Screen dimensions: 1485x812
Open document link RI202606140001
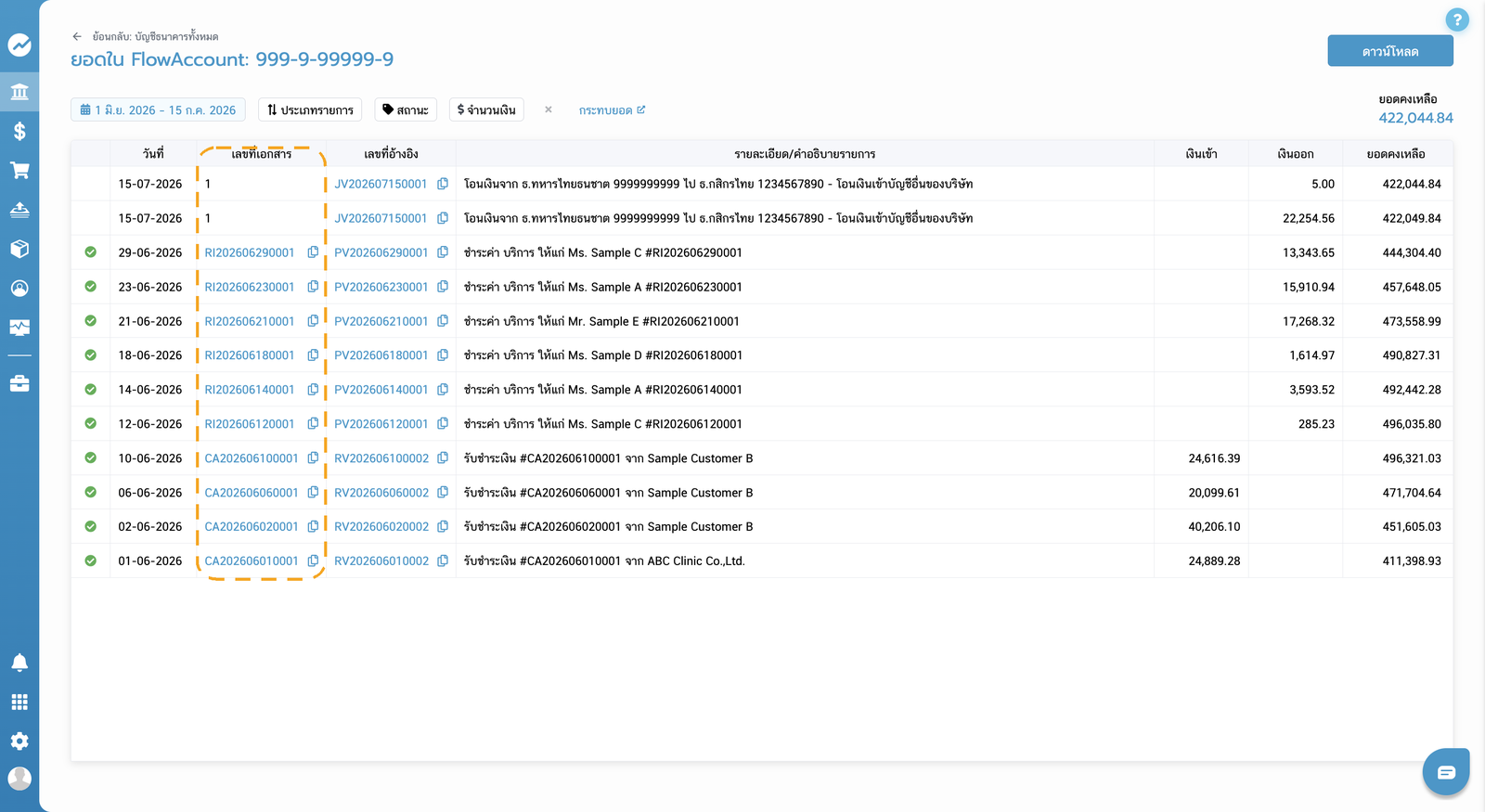[250, 390]
